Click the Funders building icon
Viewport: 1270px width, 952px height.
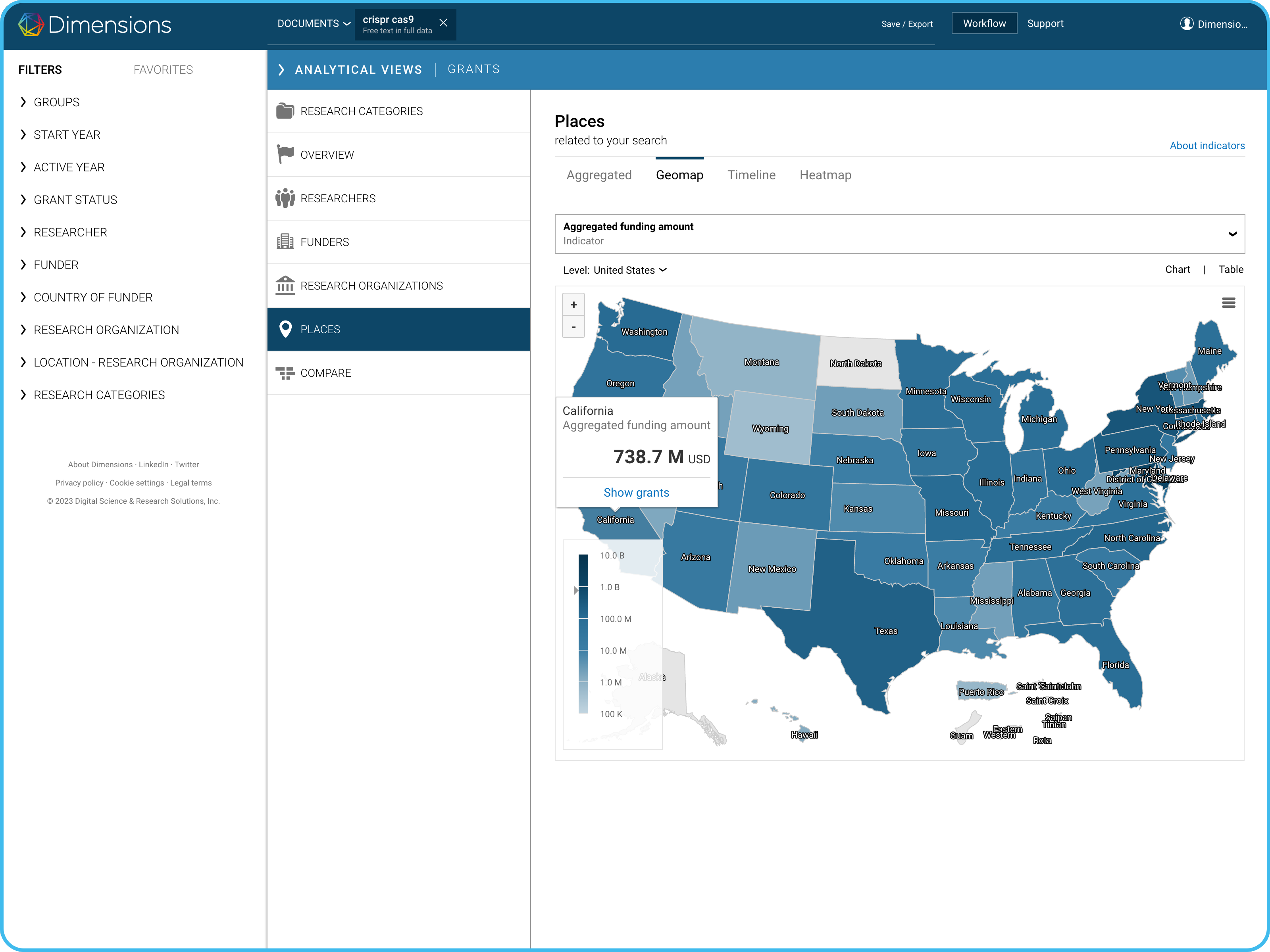(x=285, y=242)
